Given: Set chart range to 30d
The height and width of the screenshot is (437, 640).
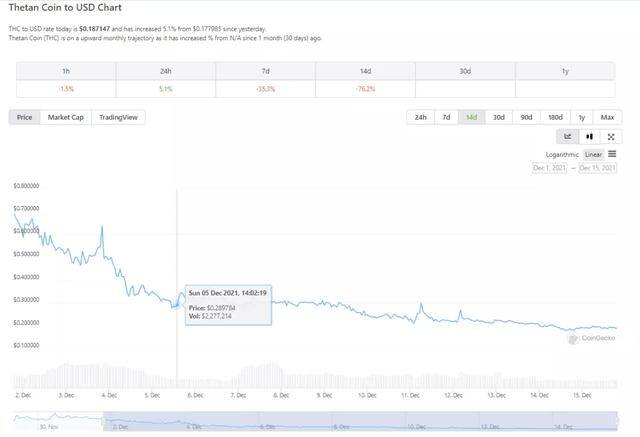Looking at the screenshot, I should coord(499,117).
